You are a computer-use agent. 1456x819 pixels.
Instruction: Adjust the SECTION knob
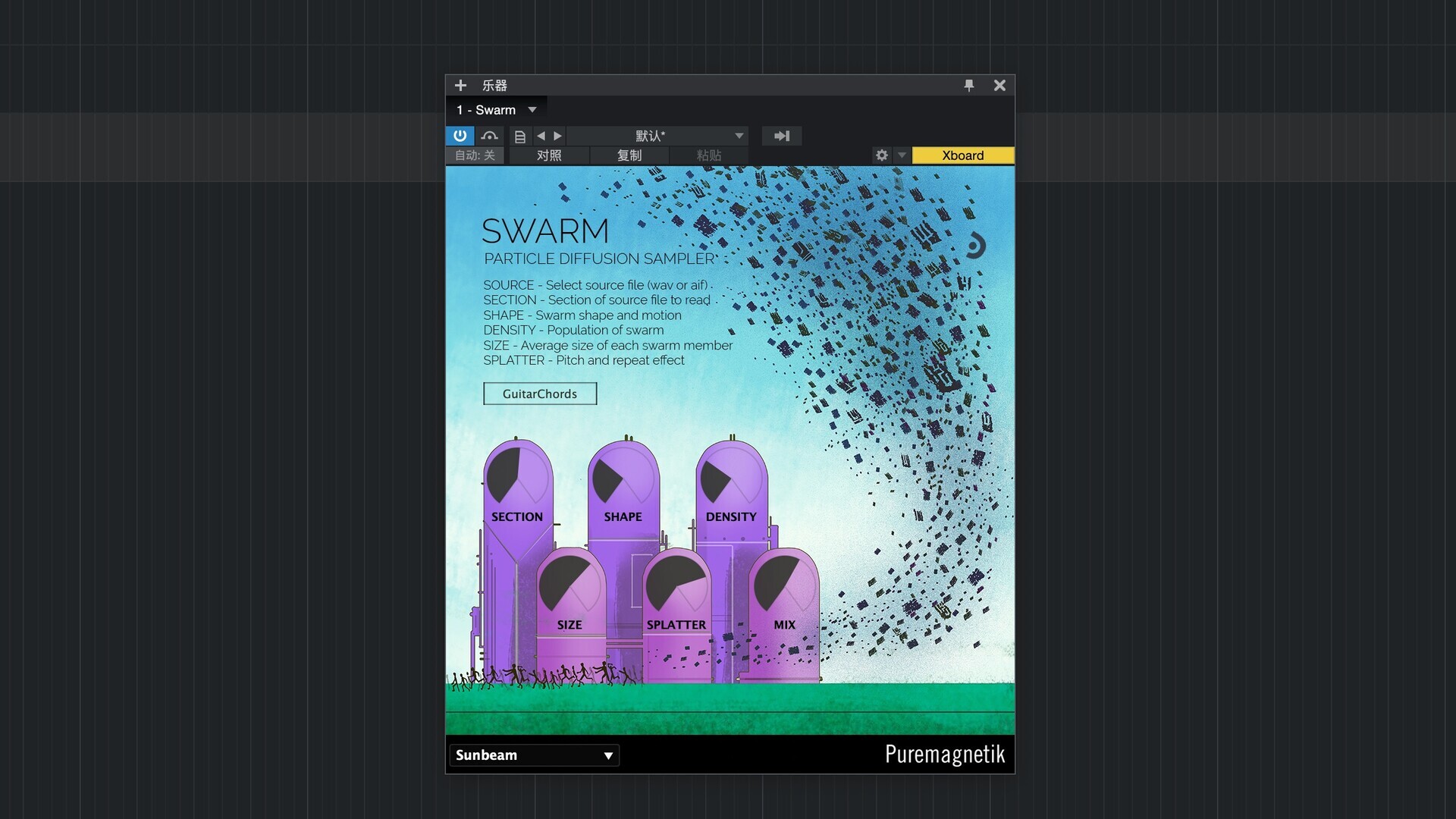pos(517,476)
